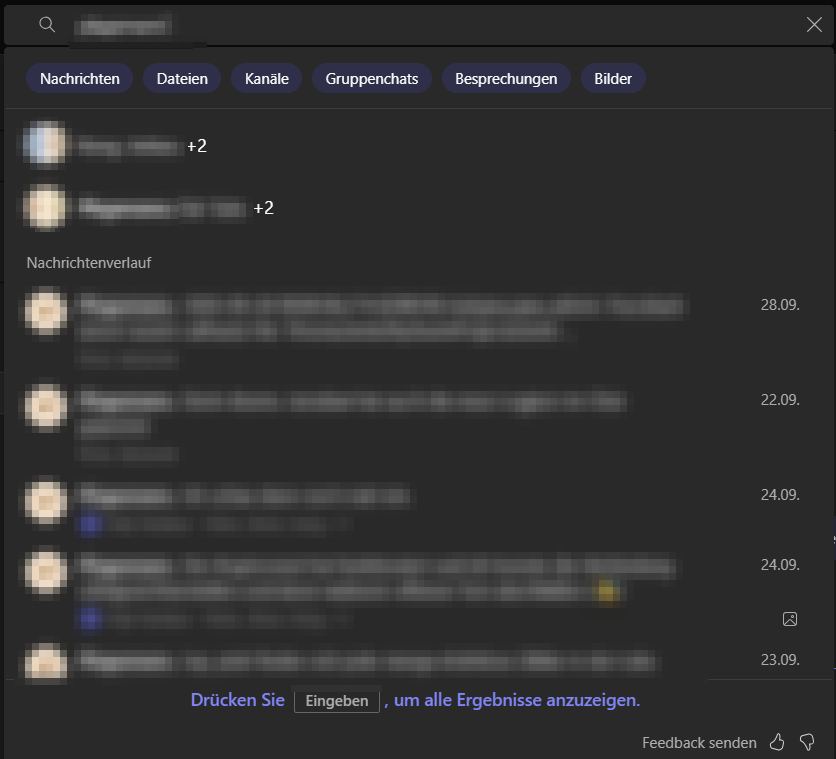This screenshot has height=759, width=836.
Task: Click the image attachment icon in the results
Action: (790, 619)
